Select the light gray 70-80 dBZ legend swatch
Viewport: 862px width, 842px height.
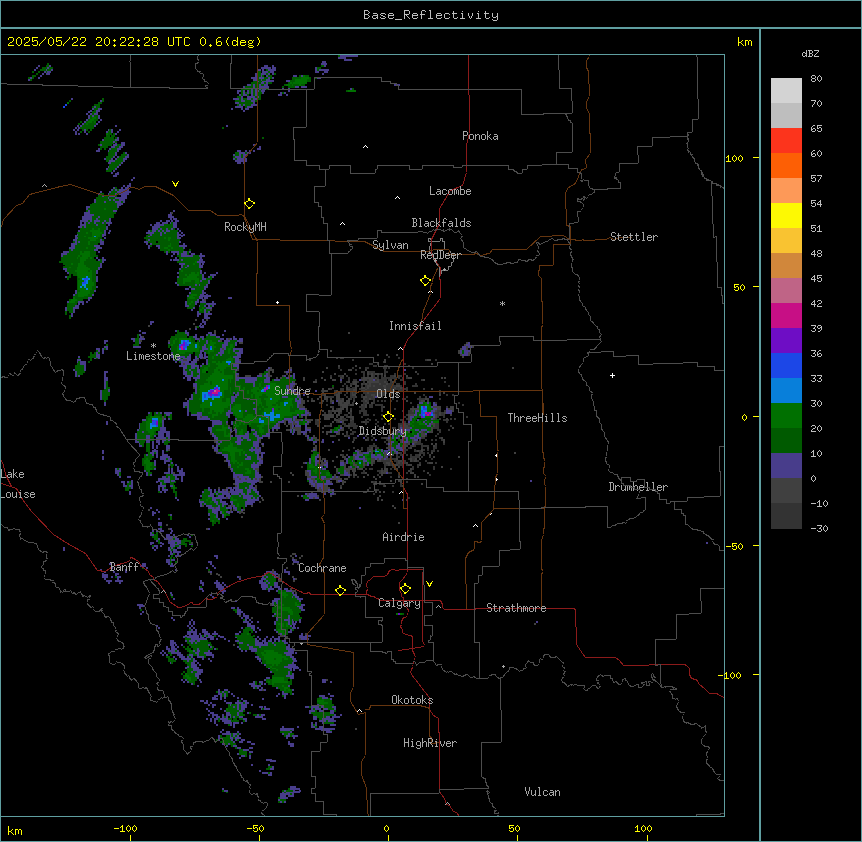[786, 91]
